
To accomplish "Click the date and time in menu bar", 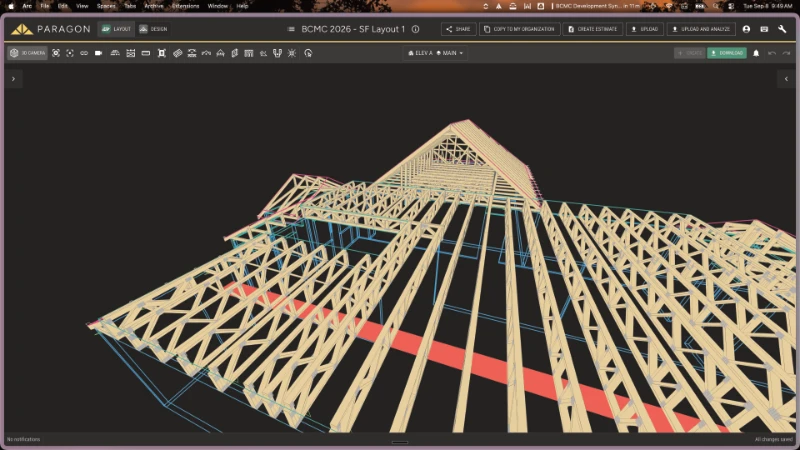I will [x=768, y=6].
